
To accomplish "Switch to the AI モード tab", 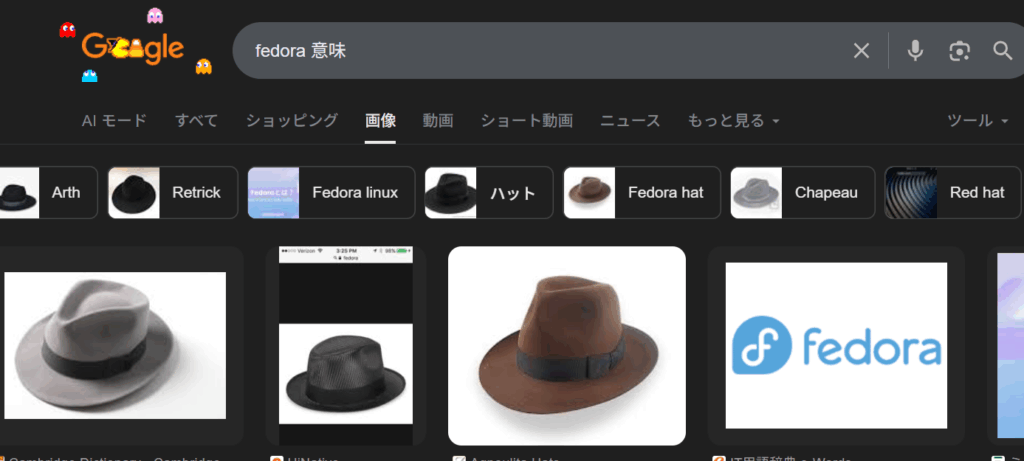I will point(114,121).
